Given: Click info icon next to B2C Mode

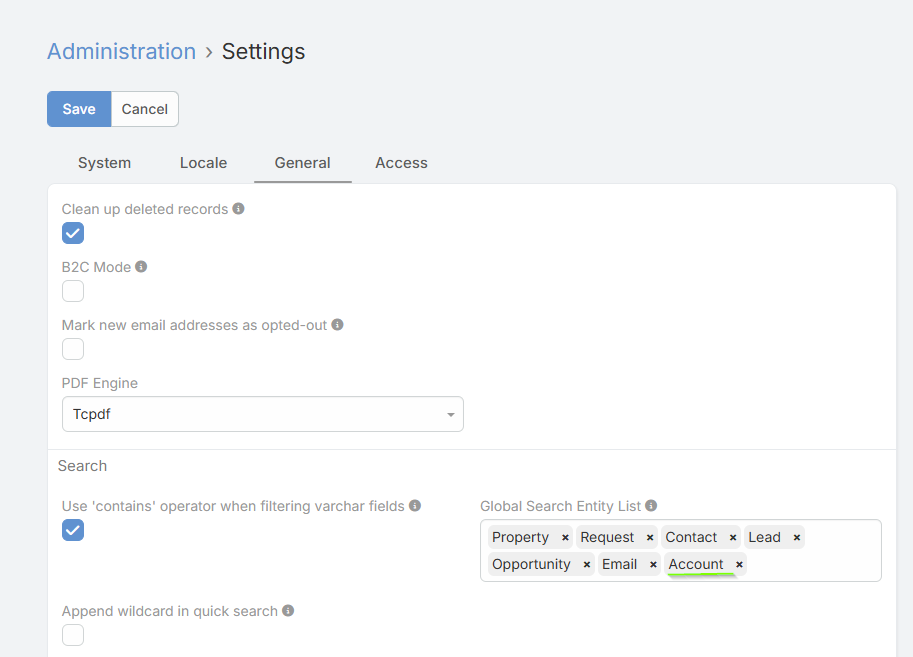Looking at the screenshot, I should point(141,267).
